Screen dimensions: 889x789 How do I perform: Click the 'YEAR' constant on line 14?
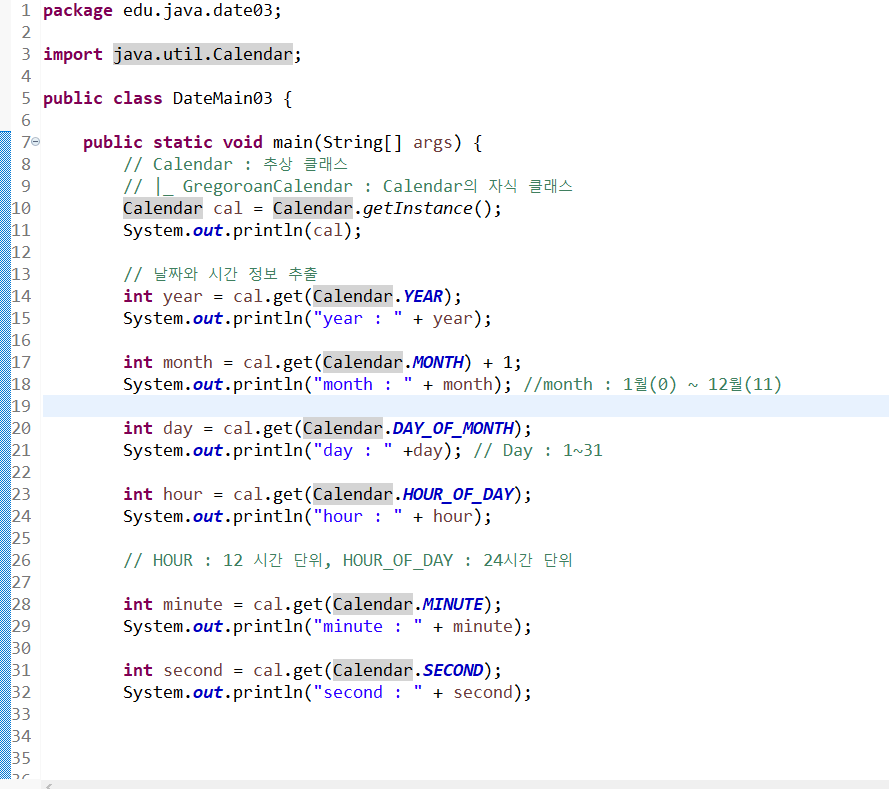(423, 296)
